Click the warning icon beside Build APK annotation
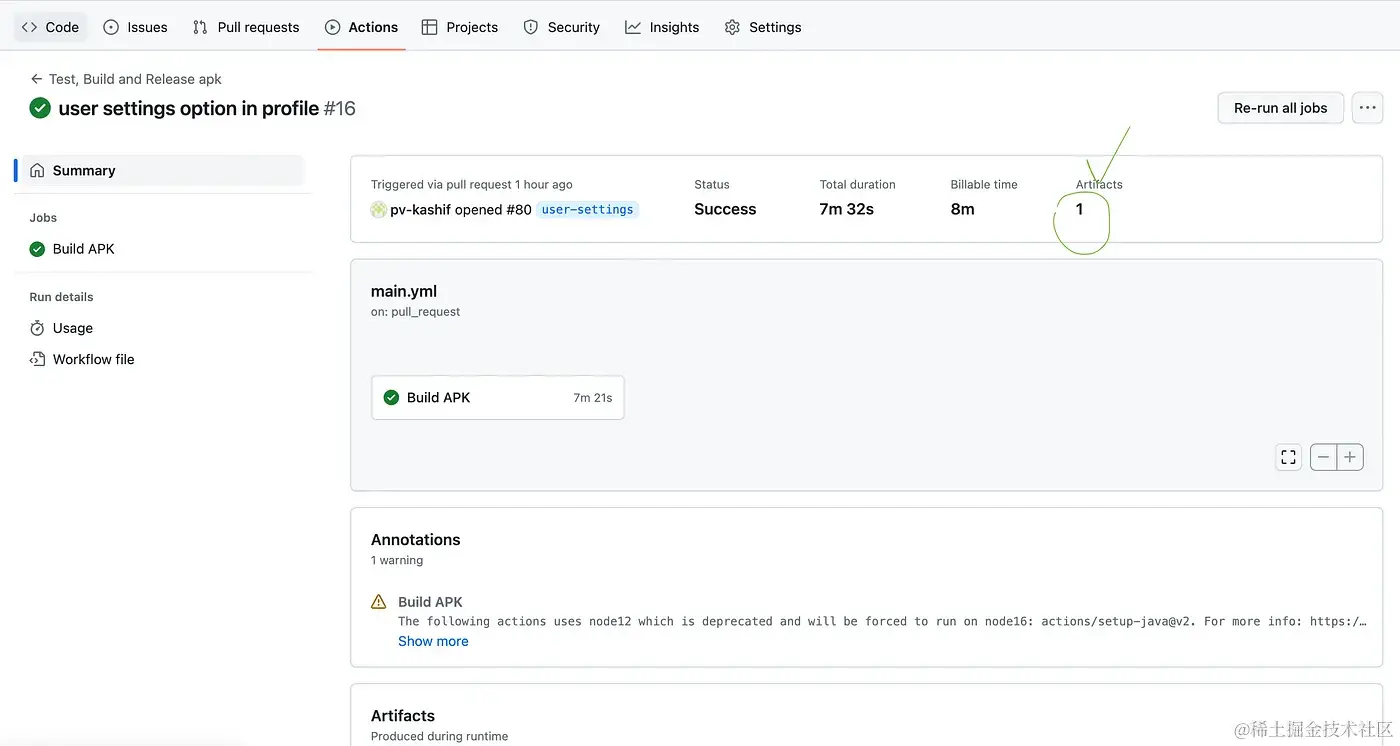The height and width of the screenshot is (746, 1400). point(379,602)
